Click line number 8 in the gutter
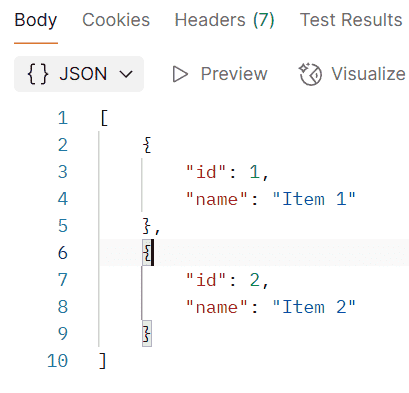Viewport: 409px width, 393px height. coord(63,307)
